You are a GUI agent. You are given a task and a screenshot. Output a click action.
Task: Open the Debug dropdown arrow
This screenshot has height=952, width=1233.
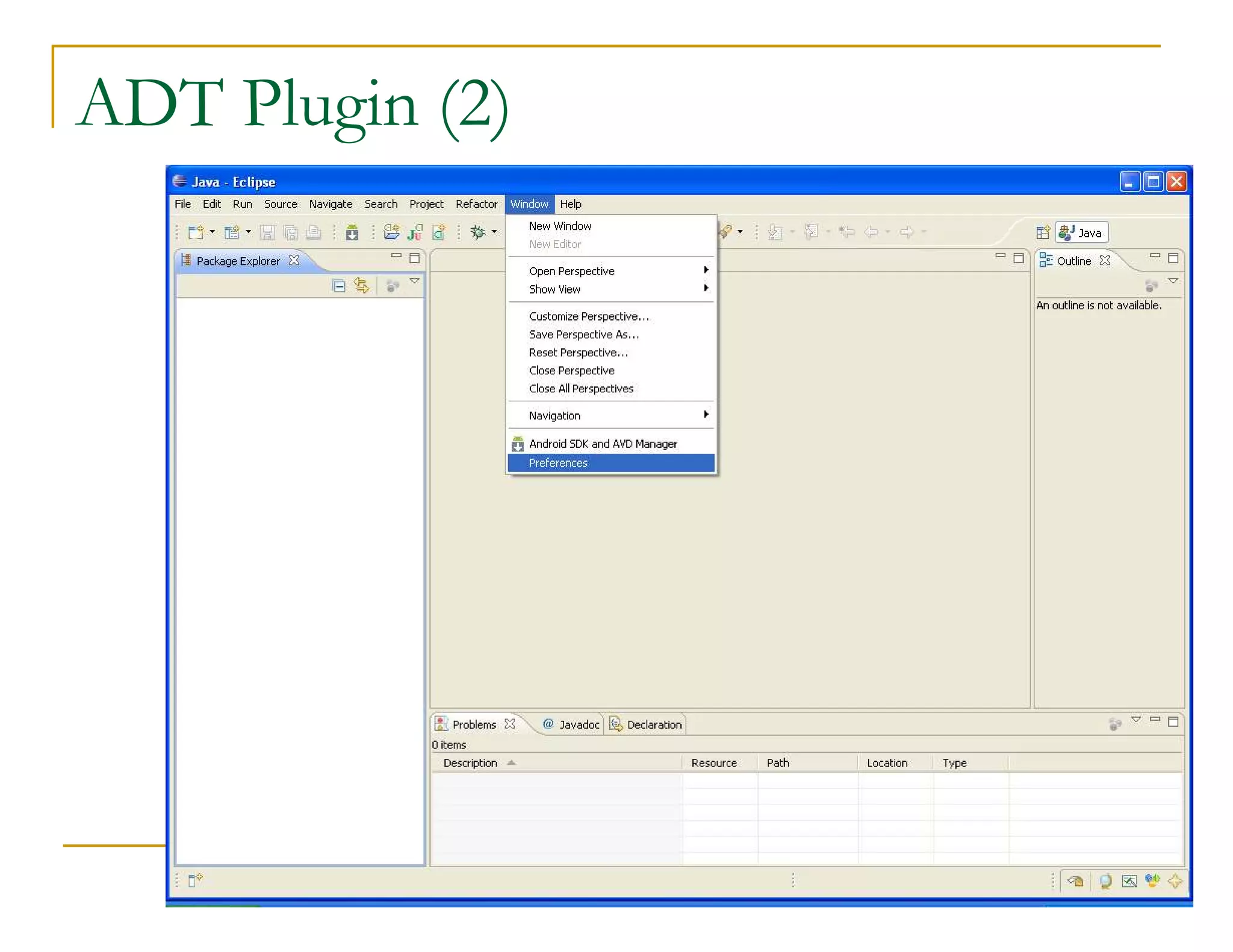[x=494, y=232]
